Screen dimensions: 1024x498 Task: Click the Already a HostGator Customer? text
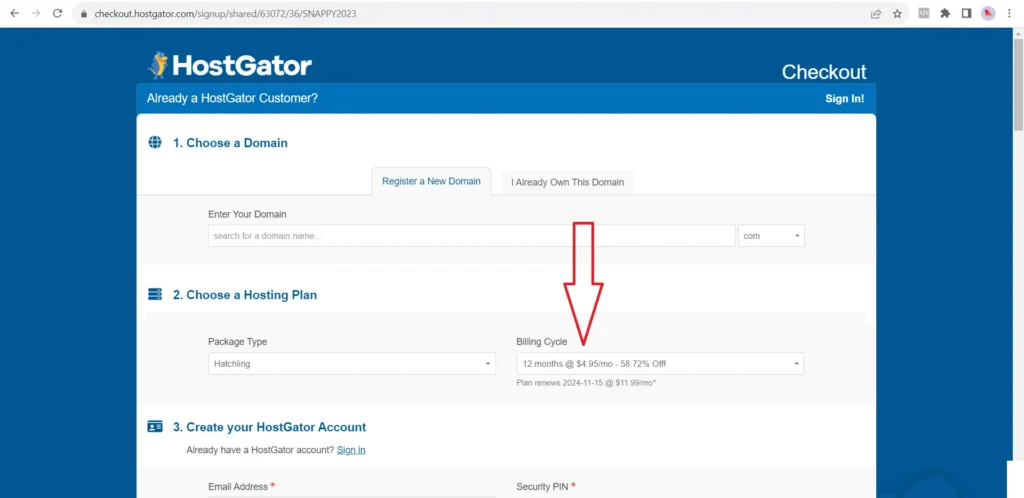(x=232, y=99)
